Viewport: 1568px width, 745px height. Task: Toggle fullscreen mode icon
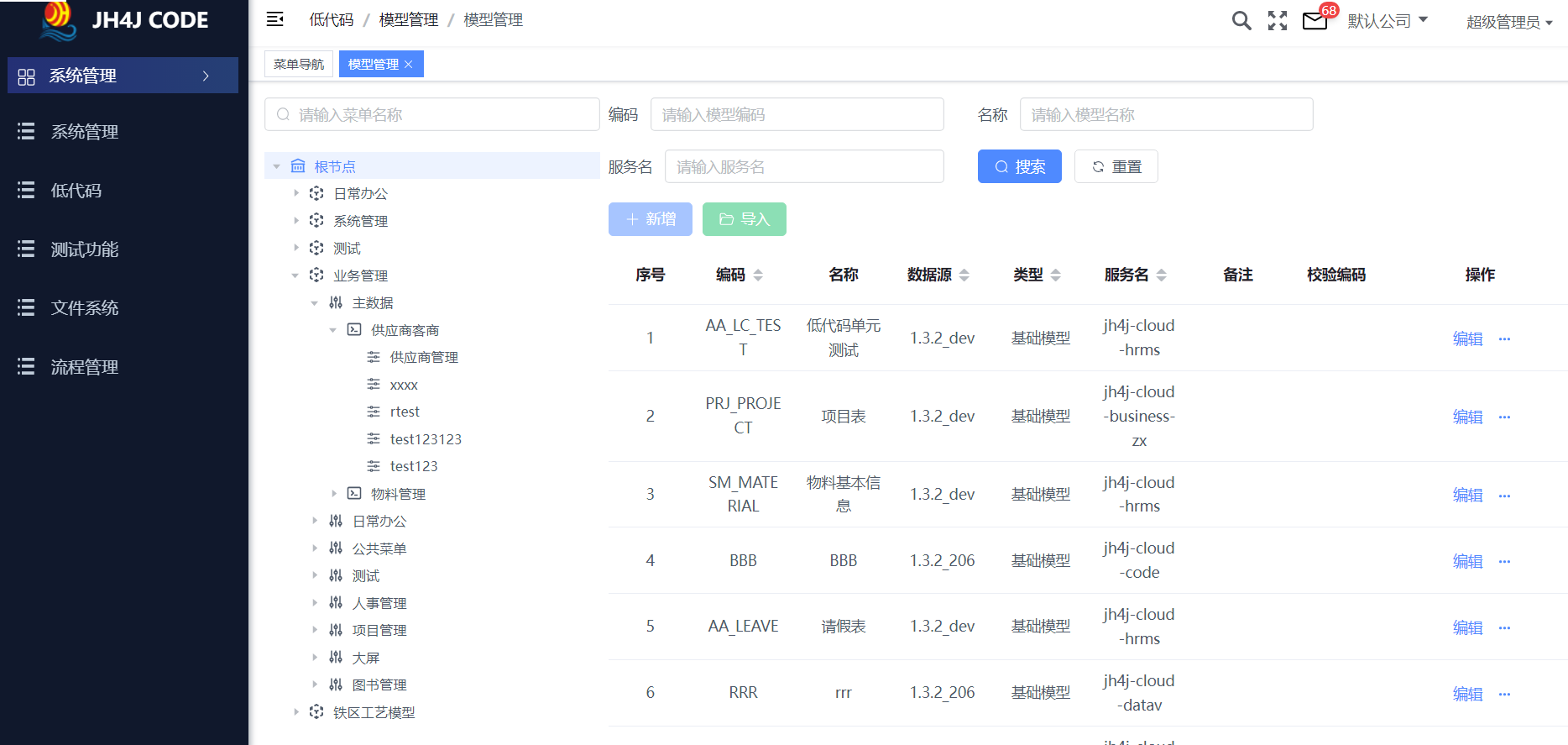click(x=1278, y=20)
